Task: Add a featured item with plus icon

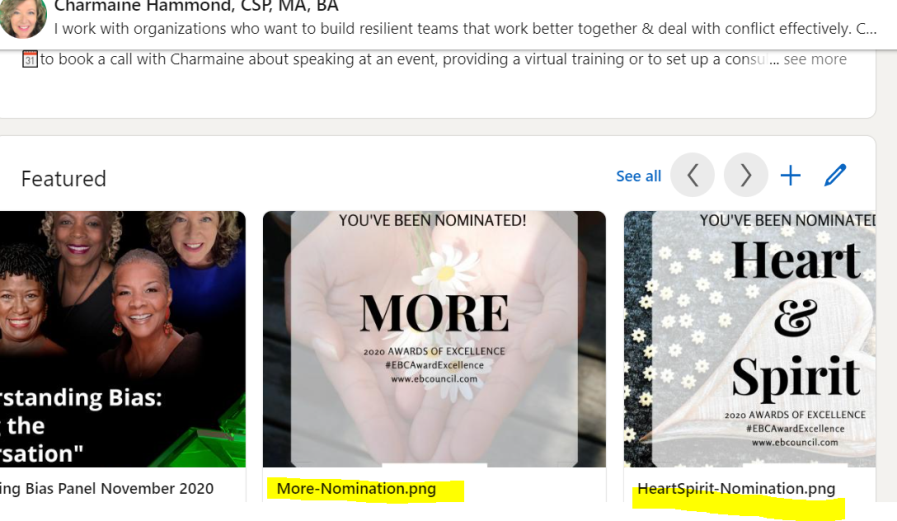Action: (x=790, y=176)
